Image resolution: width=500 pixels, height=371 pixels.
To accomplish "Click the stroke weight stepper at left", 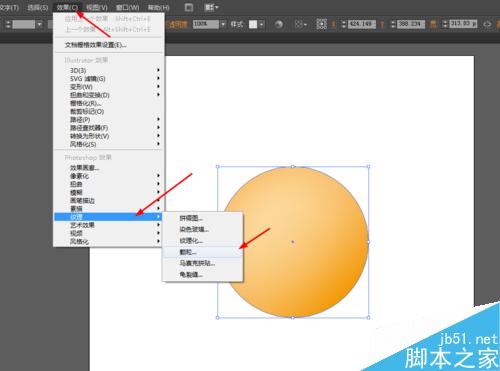I will tap(8, 24).
